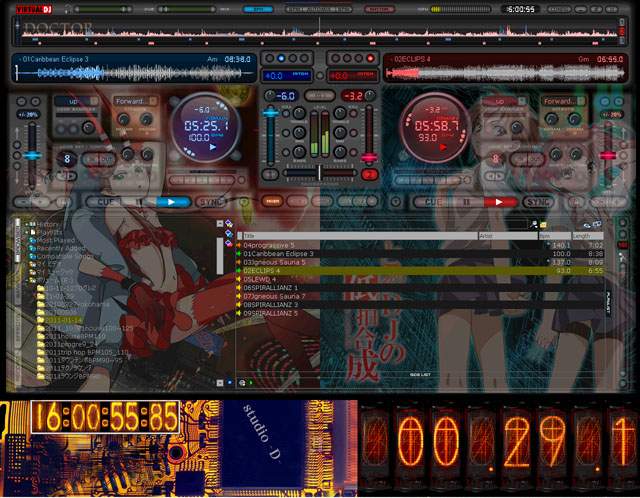The image size is (640, 498).
Task: Toggle right channel red headphone cue button
Action: 369,175
